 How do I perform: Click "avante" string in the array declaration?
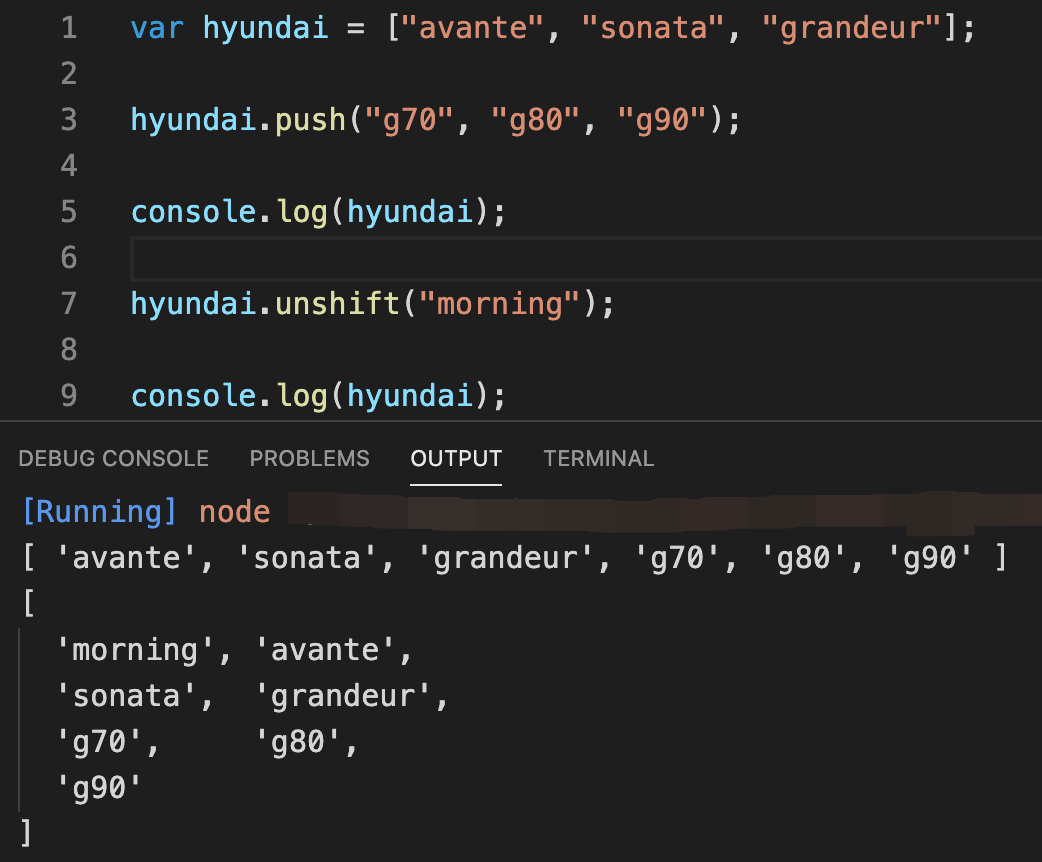pyautogui.click(x=472, y=28)
